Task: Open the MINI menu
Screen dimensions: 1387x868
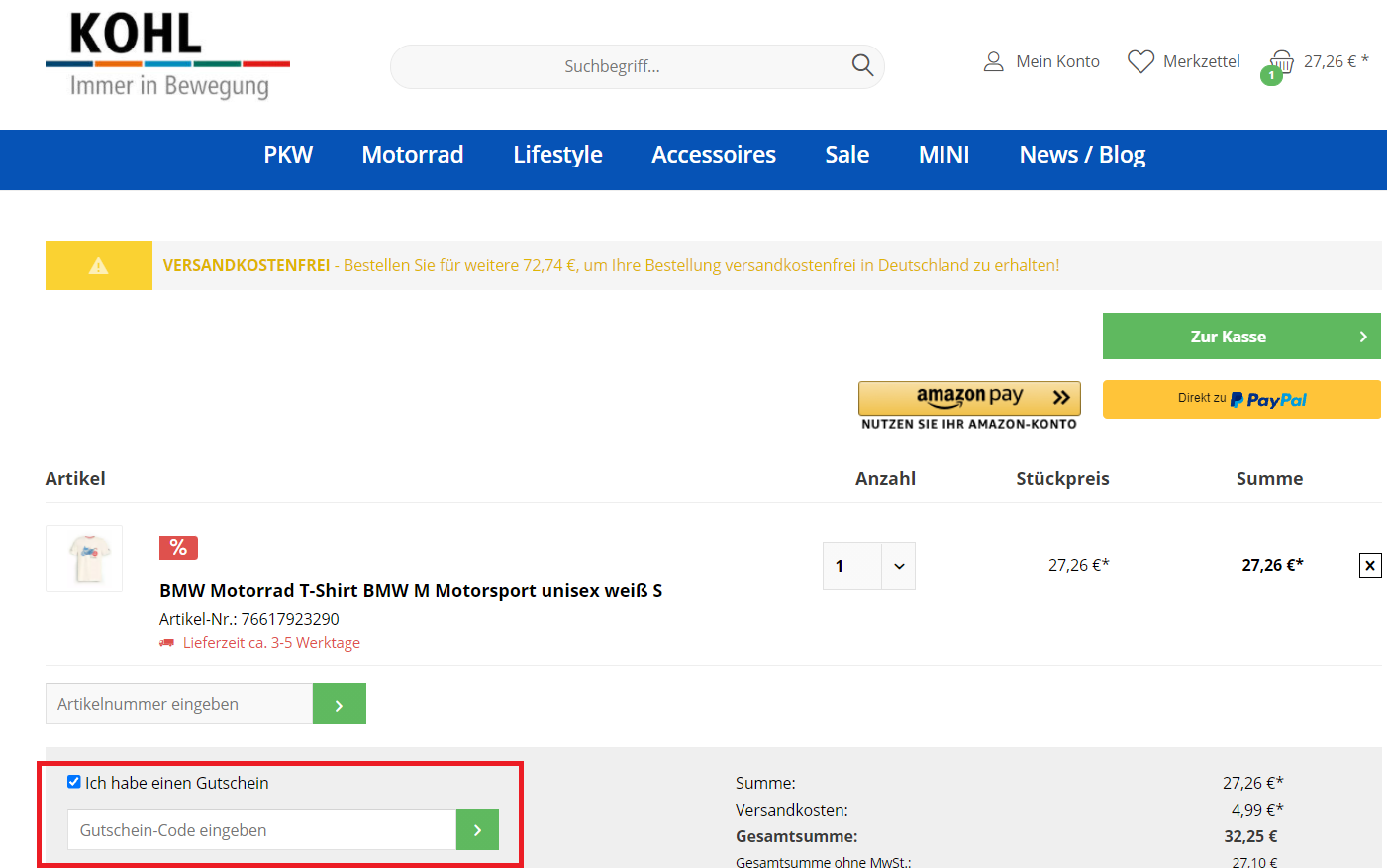Action: (944, 155)
